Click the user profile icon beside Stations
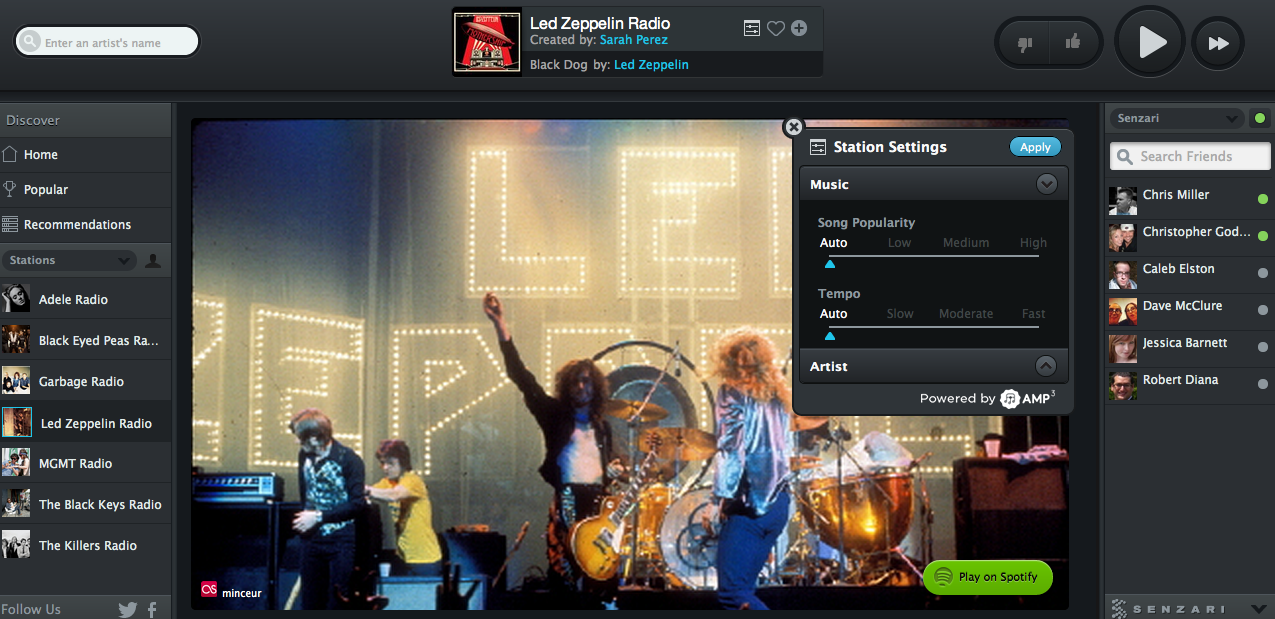The height and width of the screenshot is (619, 1275). click(153, 260)
